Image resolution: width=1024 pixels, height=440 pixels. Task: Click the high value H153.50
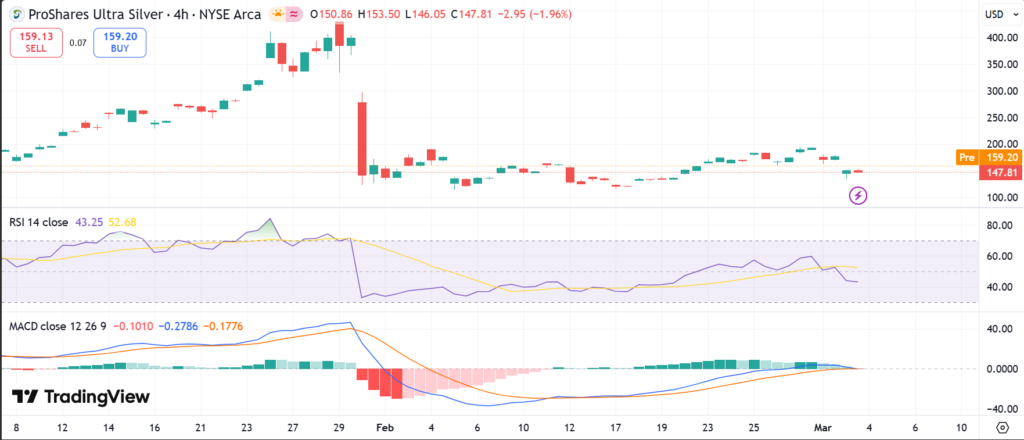pos(378,14)
